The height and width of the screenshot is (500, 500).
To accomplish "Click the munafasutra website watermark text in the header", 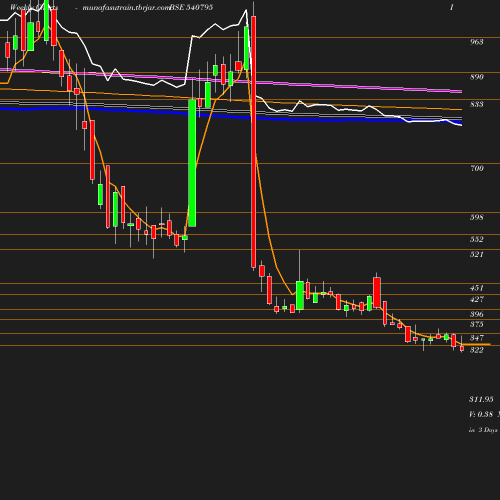I will [127, 8].
